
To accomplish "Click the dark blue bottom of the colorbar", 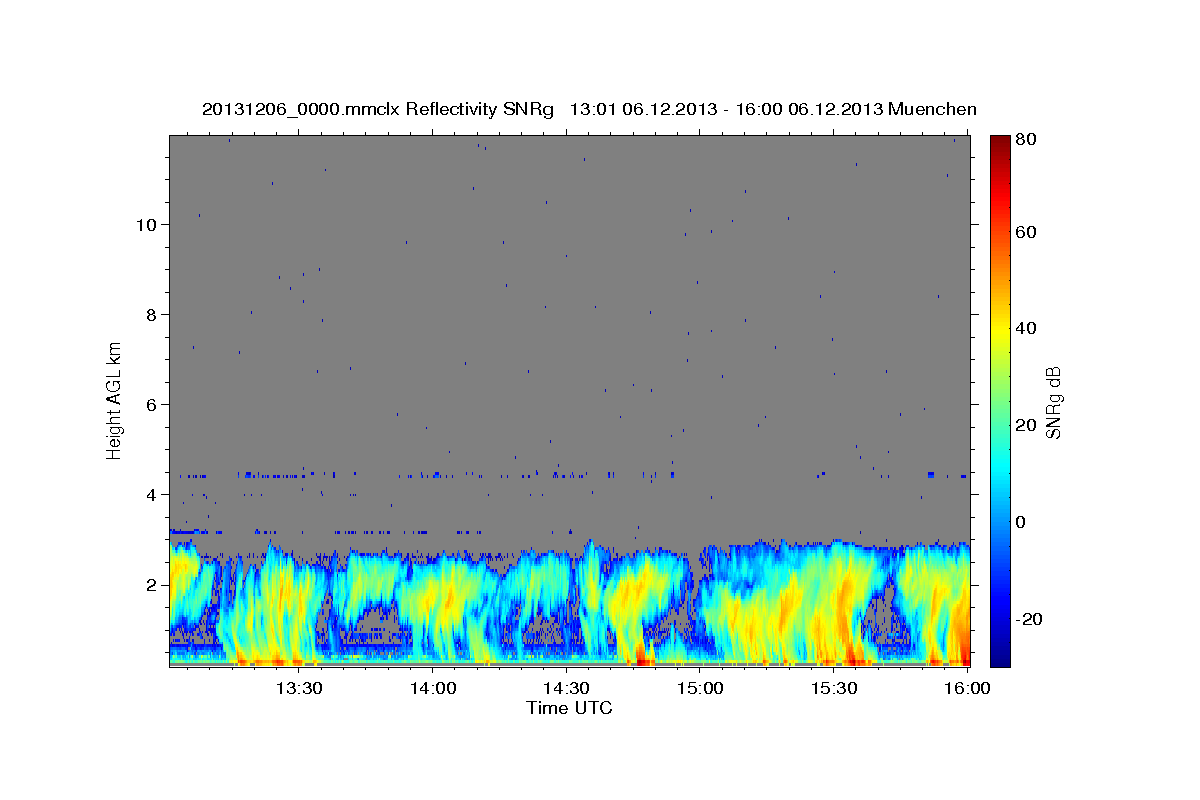I will 1000,658.
